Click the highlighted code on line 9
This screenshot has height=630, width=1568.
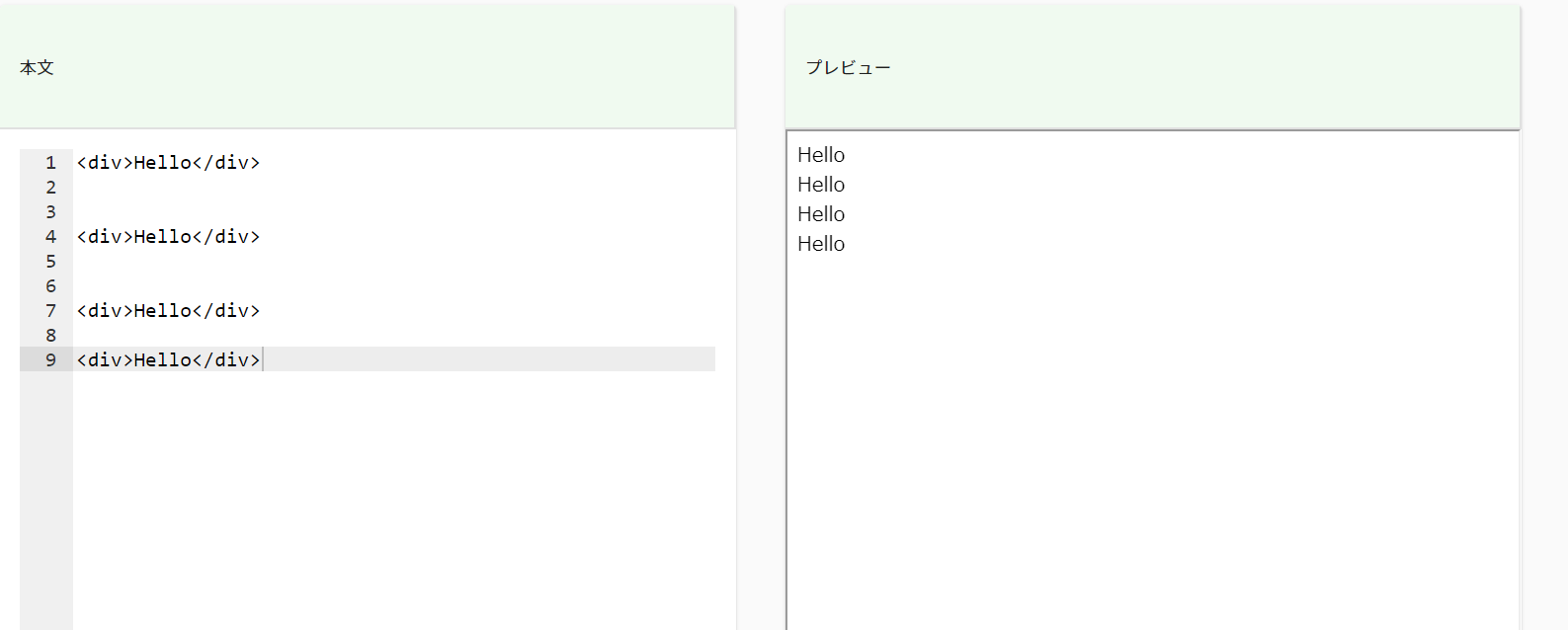pos(168,359)
